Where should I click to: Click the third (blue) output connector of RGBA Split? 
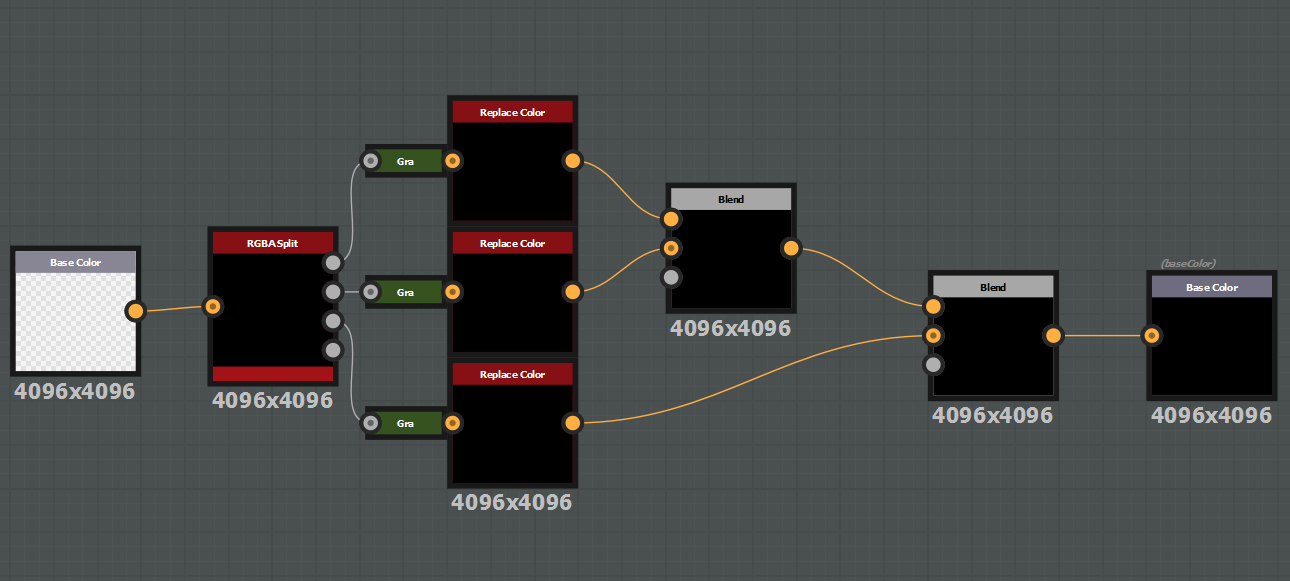pyautogui.click(x=333, y=321)
